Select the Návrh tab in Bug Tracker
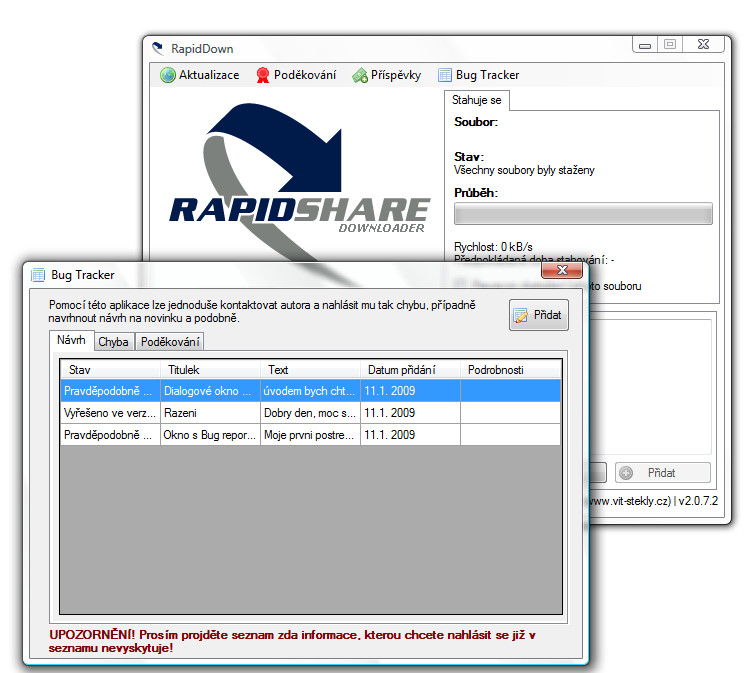This screenshot has width=752, height=673. coord(71,341)
